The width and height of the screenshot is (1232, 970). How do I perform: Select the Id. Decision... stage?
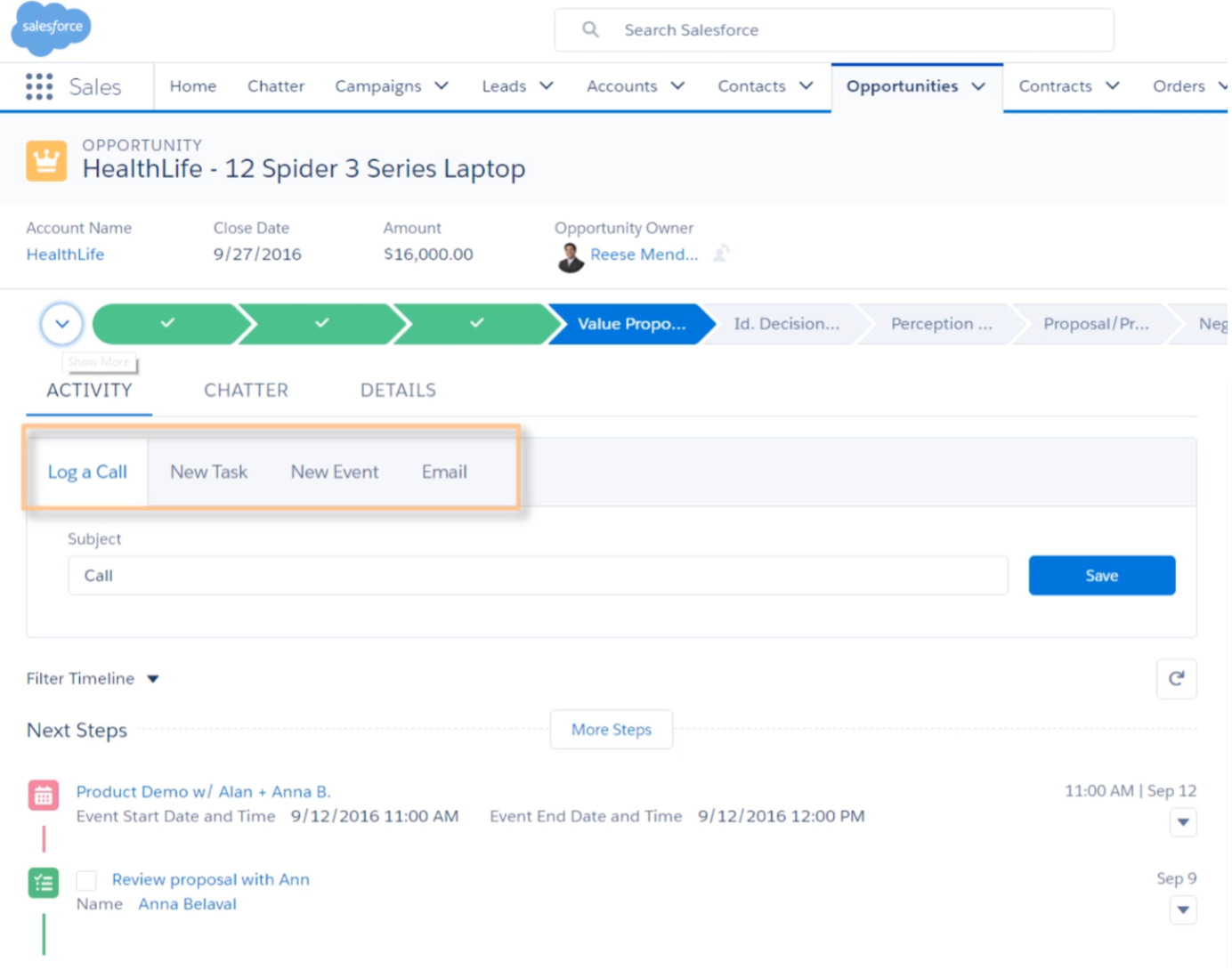point(786,324)
